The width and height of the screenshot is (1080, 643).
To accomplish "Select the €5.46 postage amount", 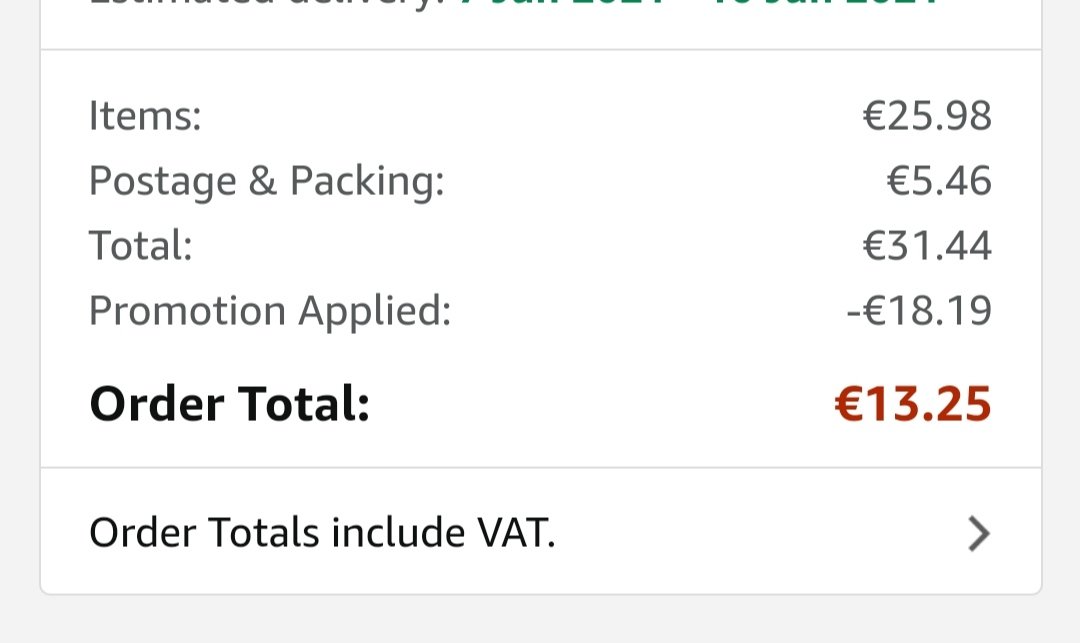I will pos(939,181).
